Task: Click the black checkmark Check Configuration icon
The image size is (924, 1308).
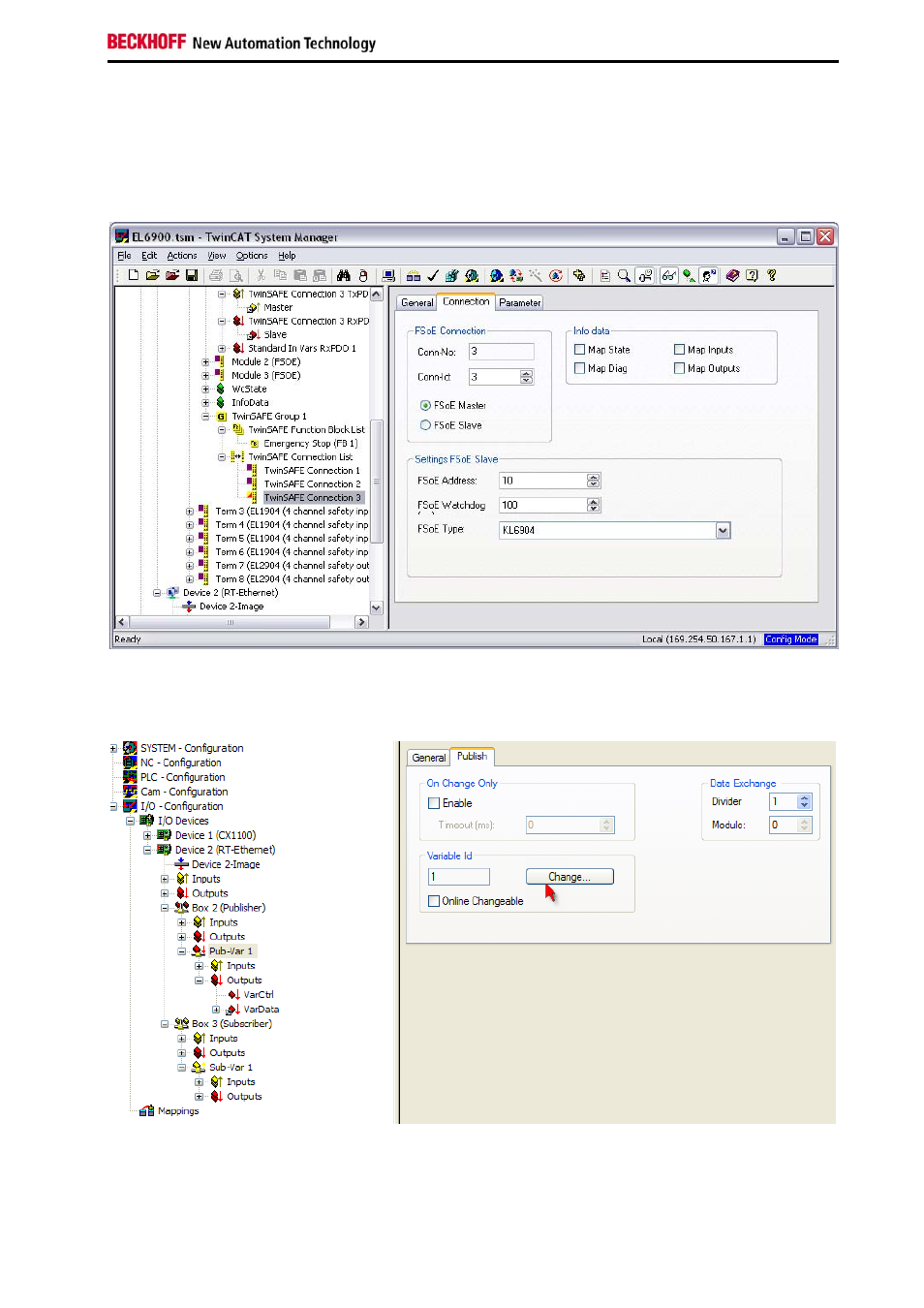Action: point(433,275)
